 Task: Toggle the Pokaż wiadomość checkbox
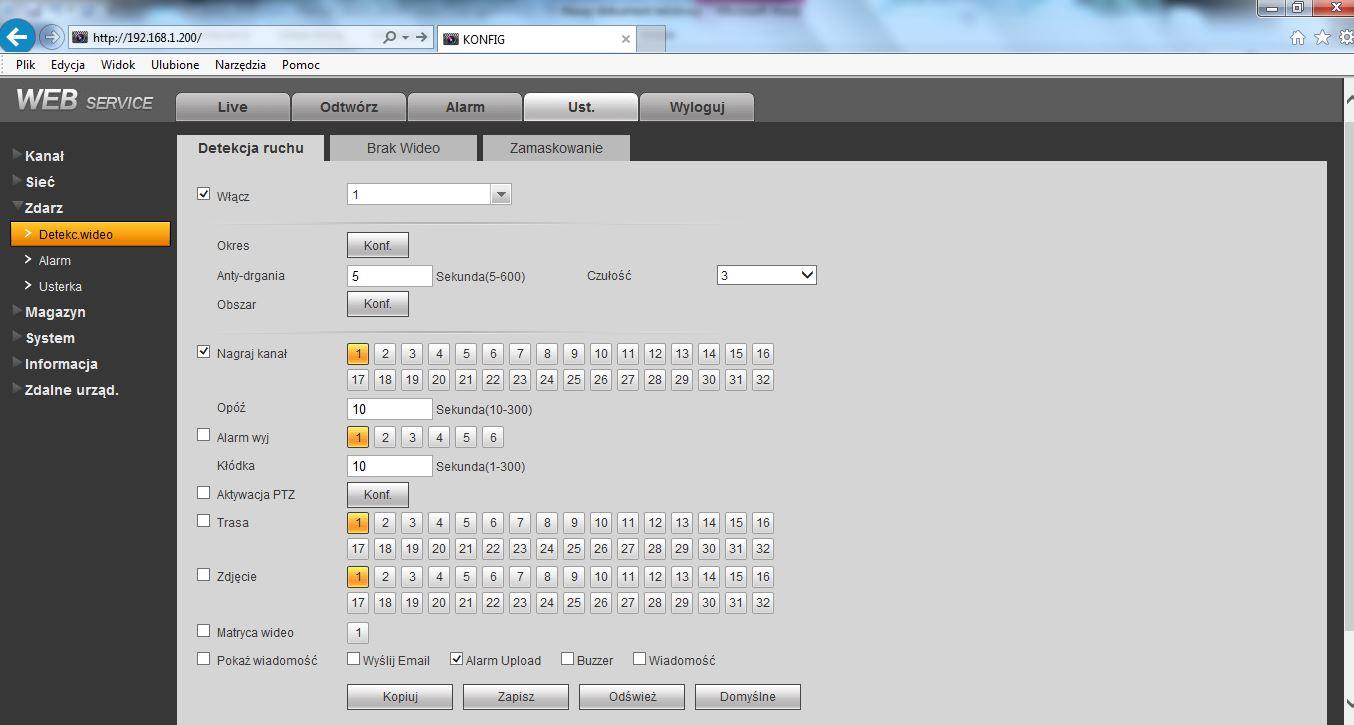[x=204, y=659]
